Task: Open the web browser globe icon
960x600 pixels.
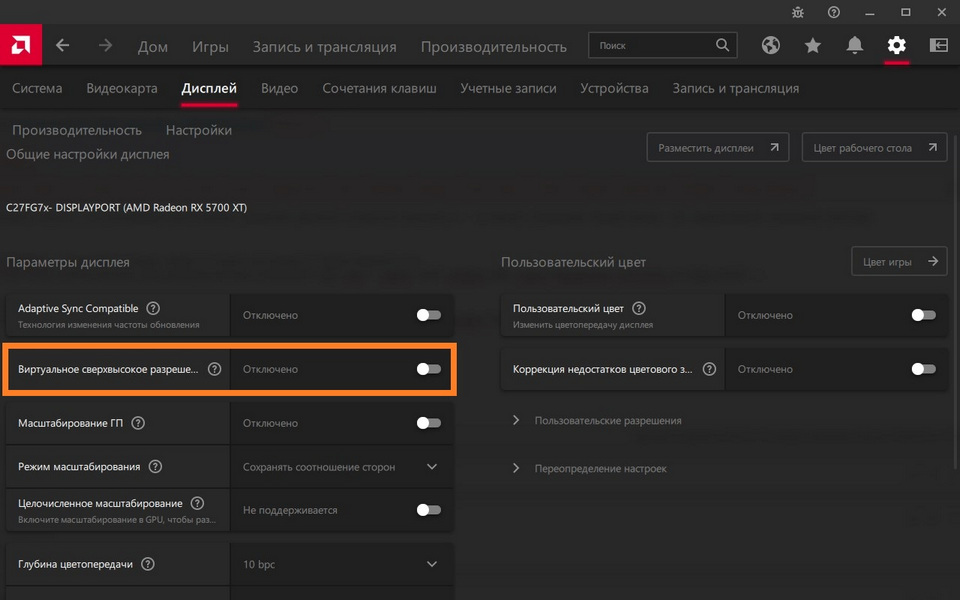Action: pos(771,45)
